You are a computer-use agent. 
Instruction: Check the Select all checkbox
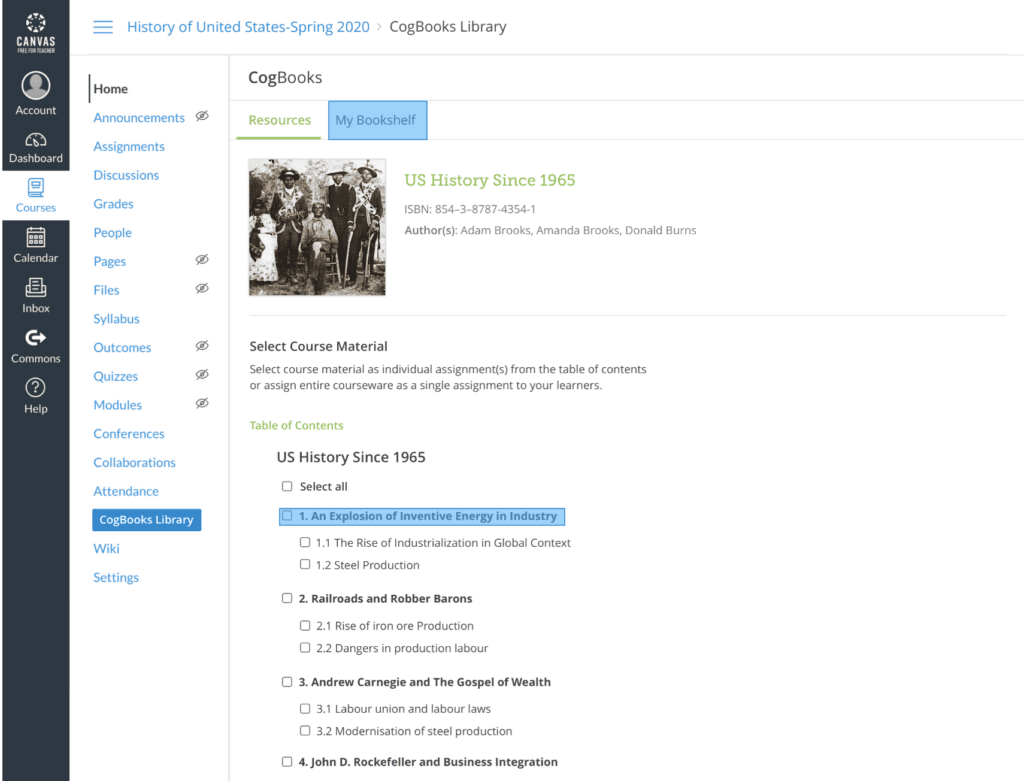(287, 486)
